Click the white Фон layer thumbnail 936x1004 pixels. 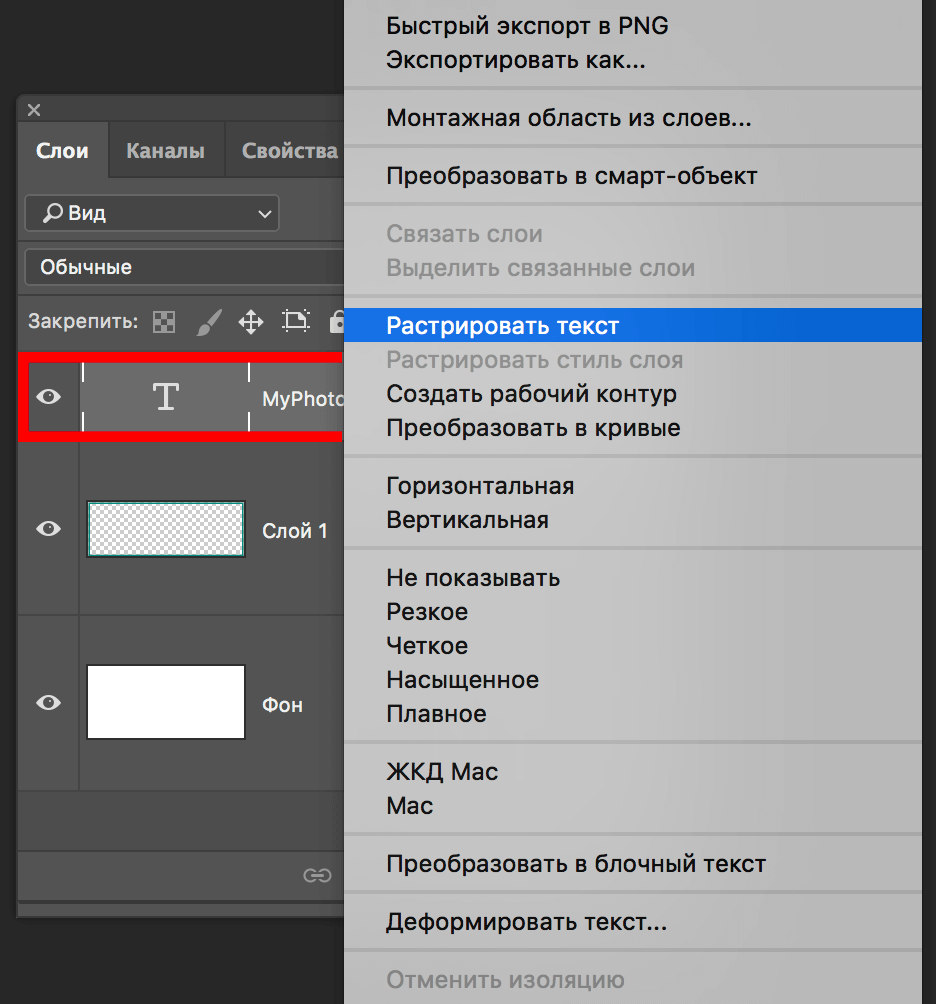pyautogui.click(x=166, y=702)
